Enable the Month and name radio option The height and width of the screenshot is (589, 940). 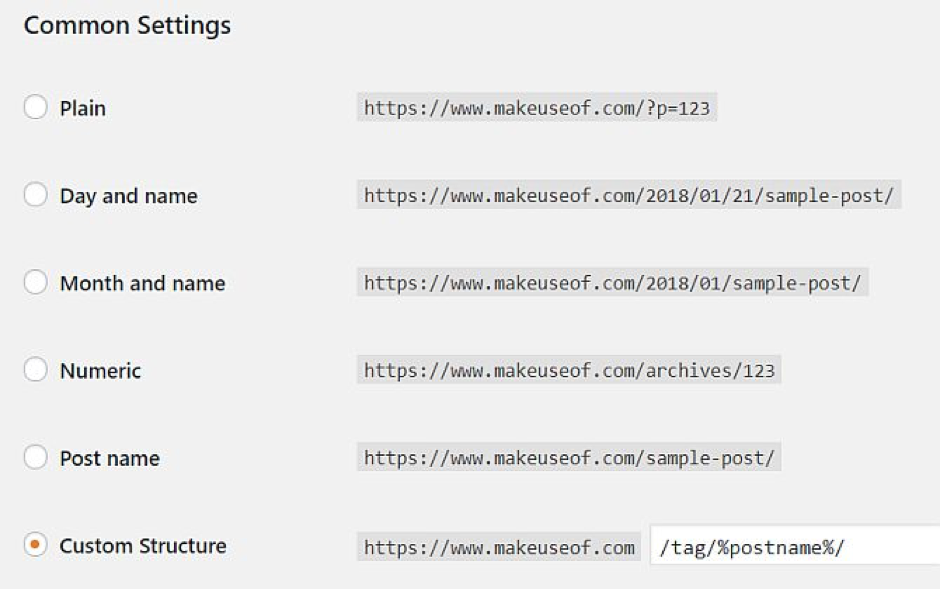click(35, 283)
